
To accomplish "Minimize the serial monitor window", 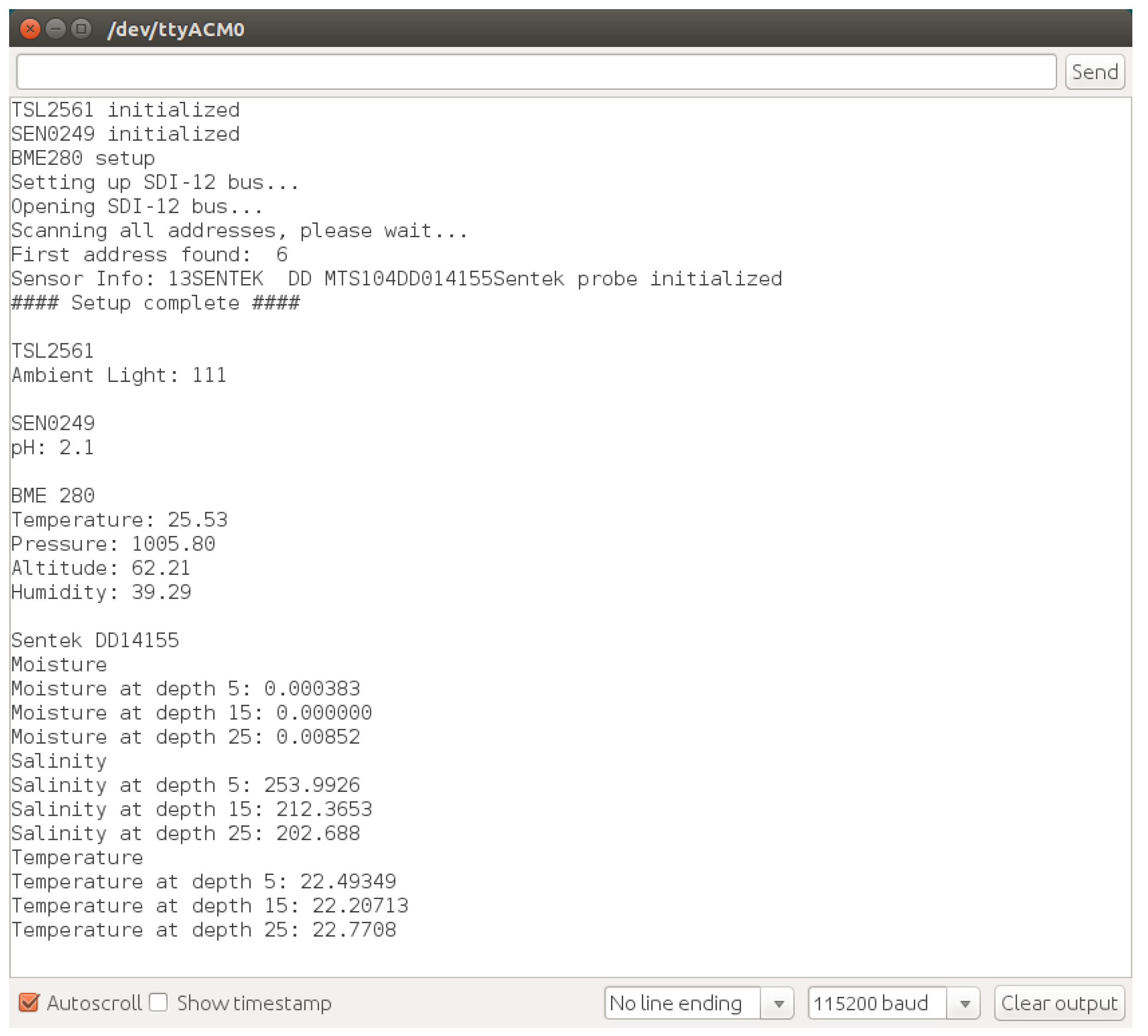I will click(x=56, y=28).
